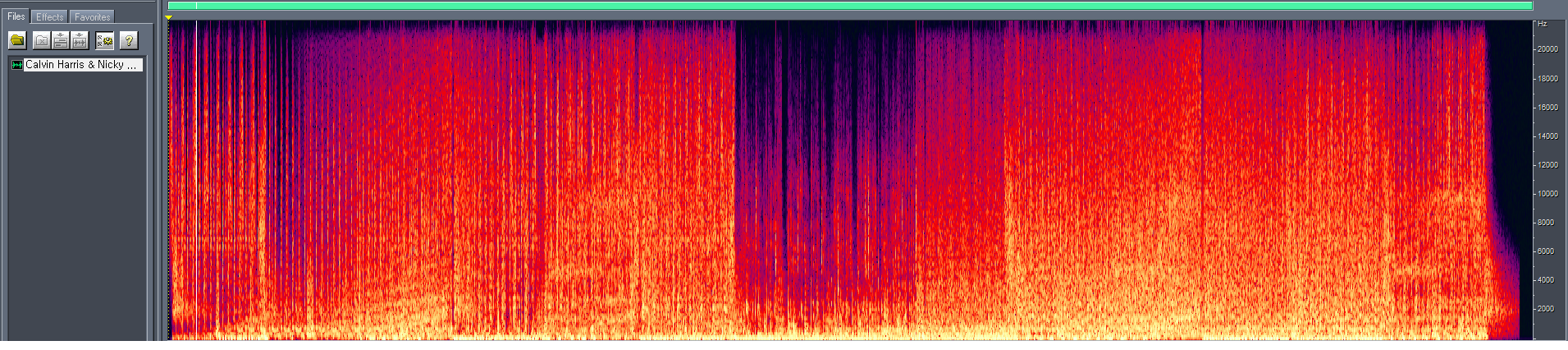Click the 16000 Hz frequency ruler label

tap(1547, 108)
